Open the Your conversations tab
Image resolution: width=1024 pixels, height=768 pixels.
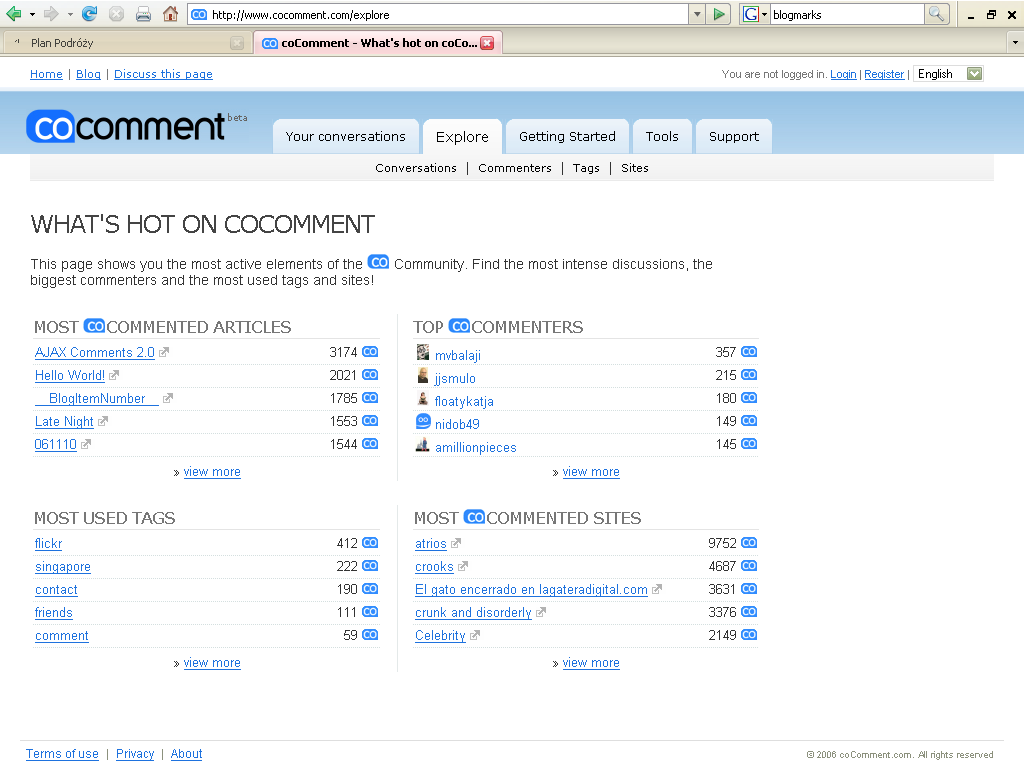coord(345,136)
